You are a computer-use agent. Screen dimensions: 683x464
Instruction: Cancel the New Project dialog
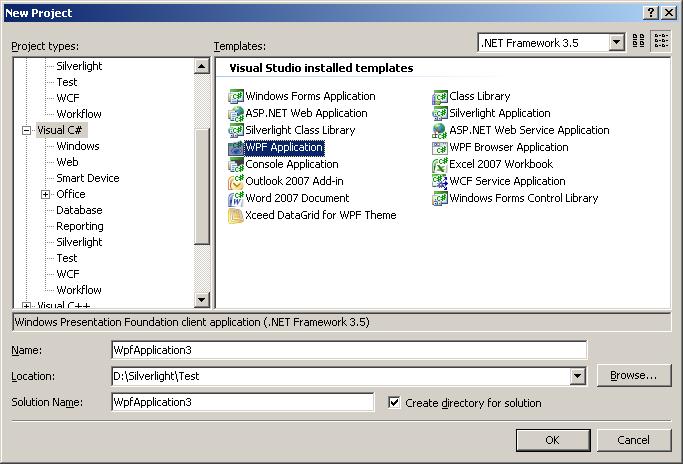click(x=633, y=440)
